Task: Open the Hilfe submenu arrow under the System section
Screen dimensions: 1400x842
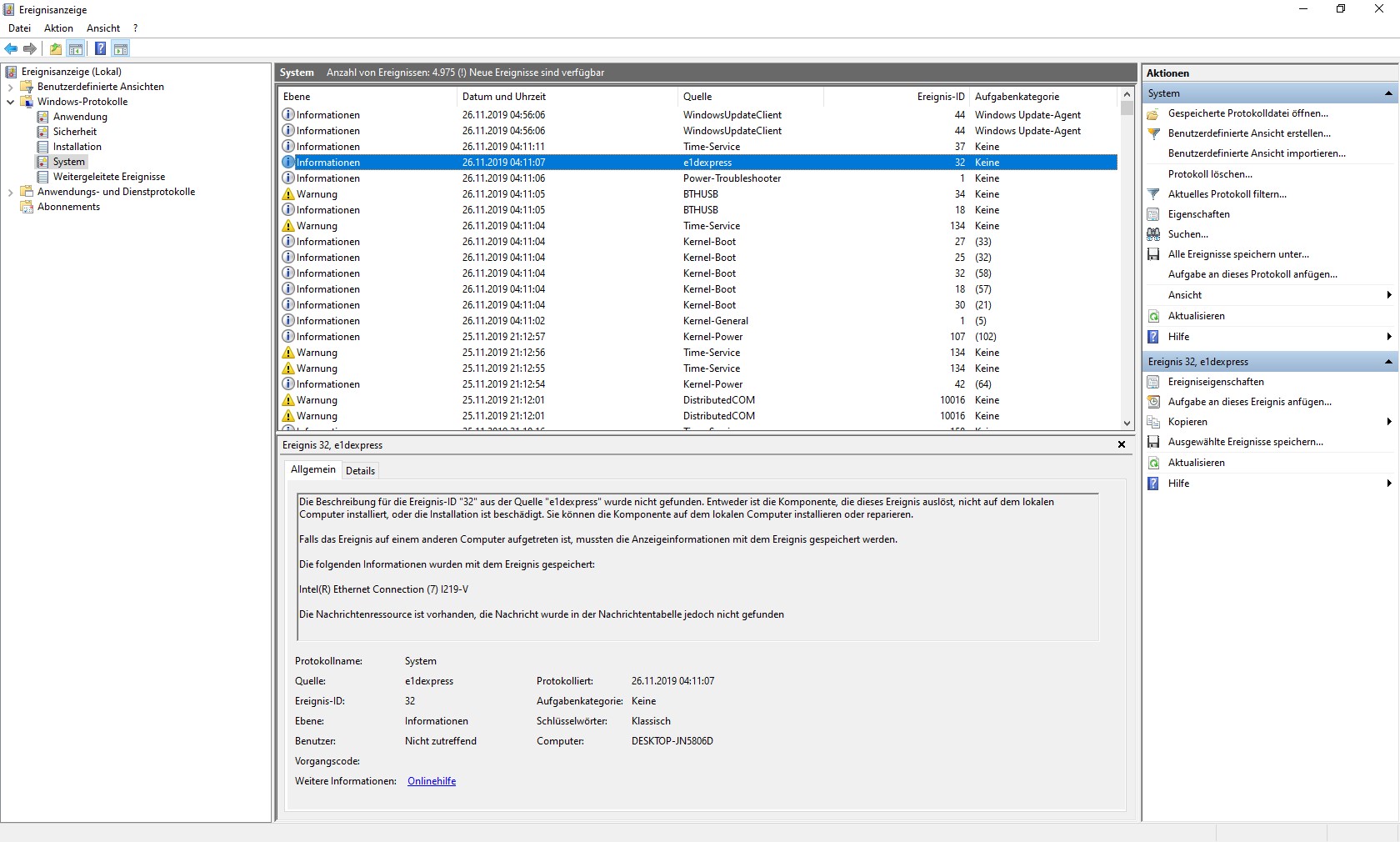Action: coord(1389,337)
